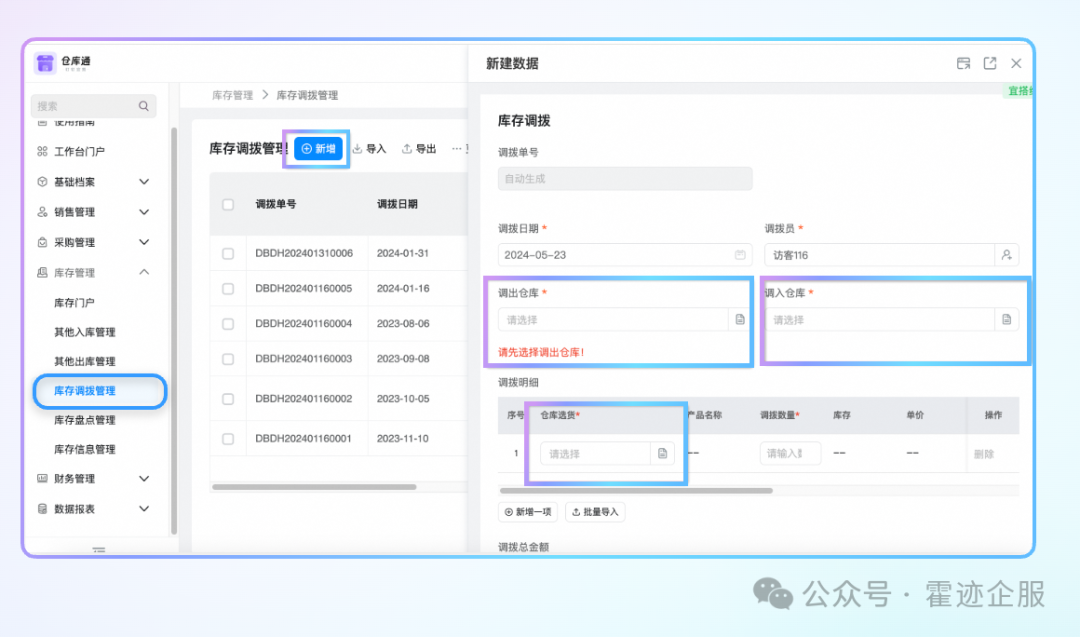The image size is (1080, 637).
Task: Click the 新增 button
Action: [318, 149]
